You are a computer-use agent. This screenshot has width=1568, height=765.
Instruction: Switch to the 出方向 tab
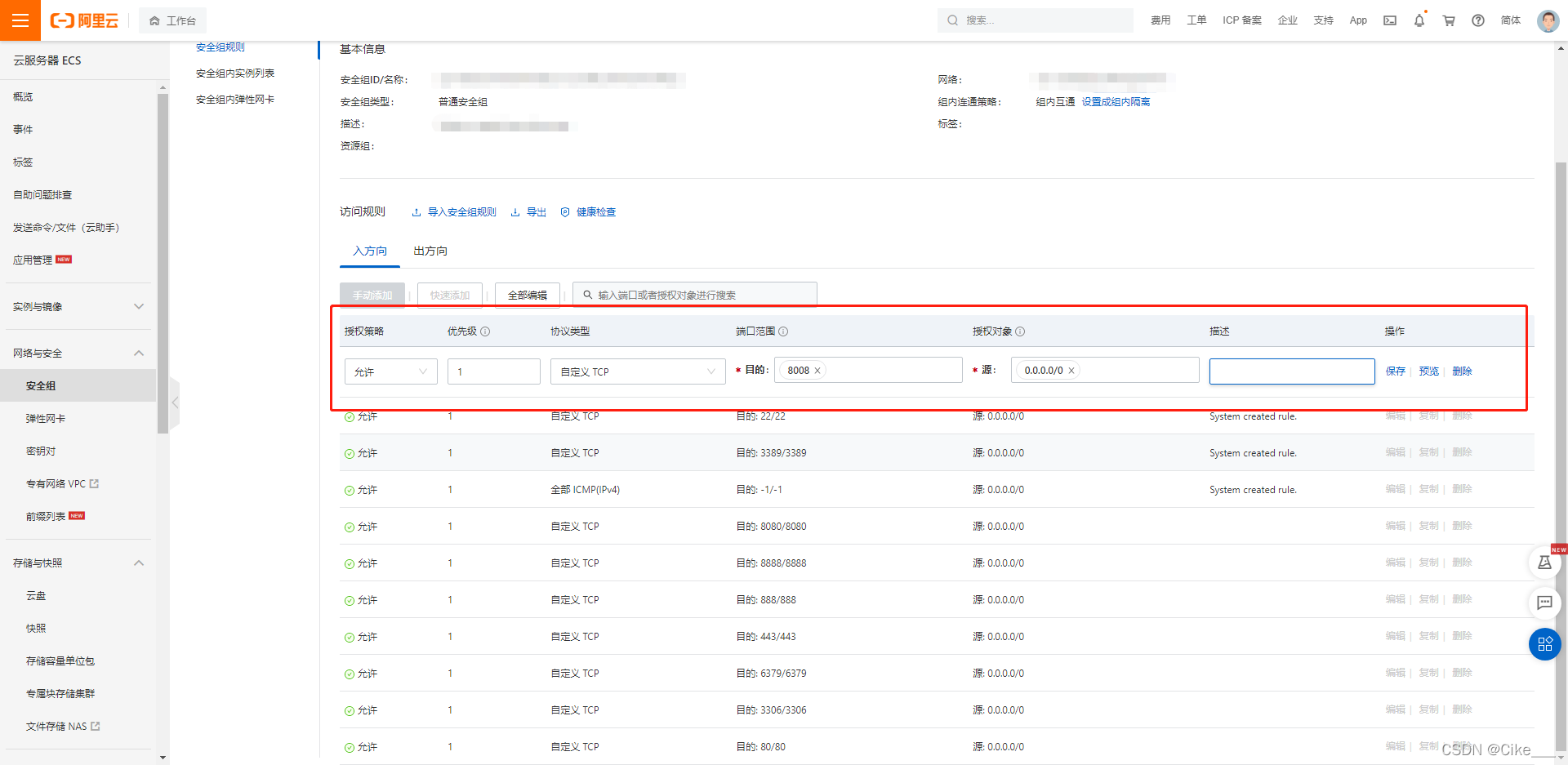[430, 251]
